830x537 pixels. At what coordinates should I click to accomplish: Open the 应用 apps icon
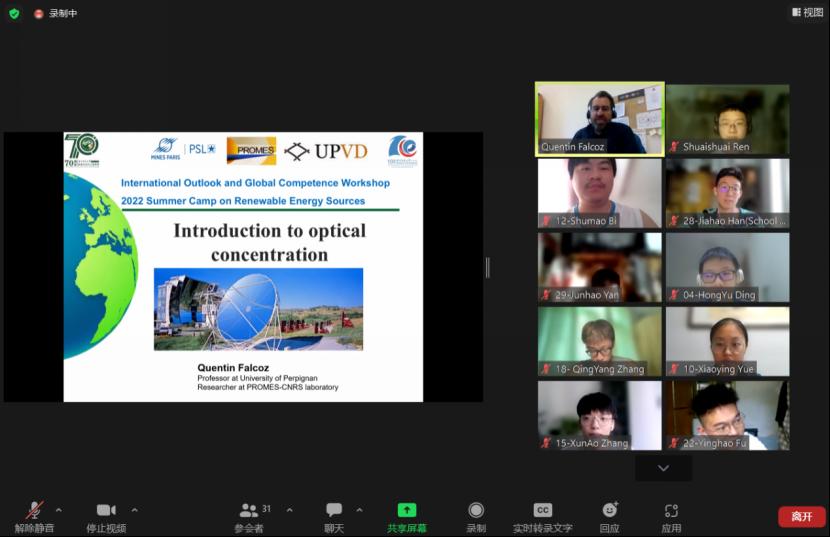pyautogui.click(x=671, y=511)
